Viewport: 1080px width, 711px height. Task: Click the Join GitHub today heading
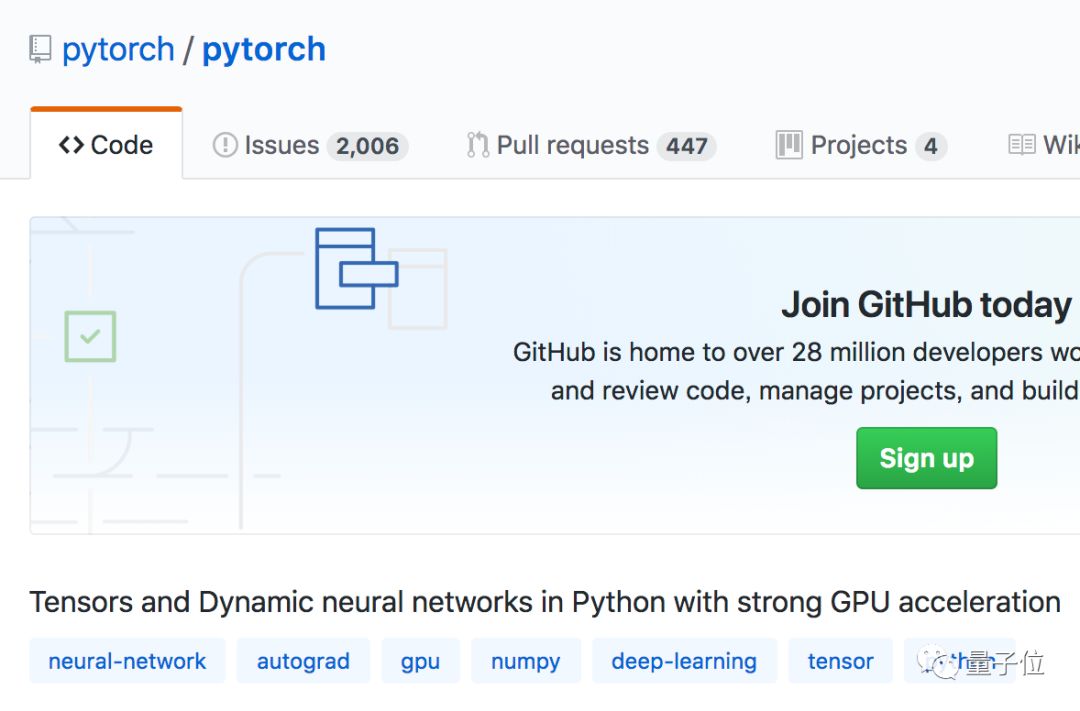(x=926, y=305)
